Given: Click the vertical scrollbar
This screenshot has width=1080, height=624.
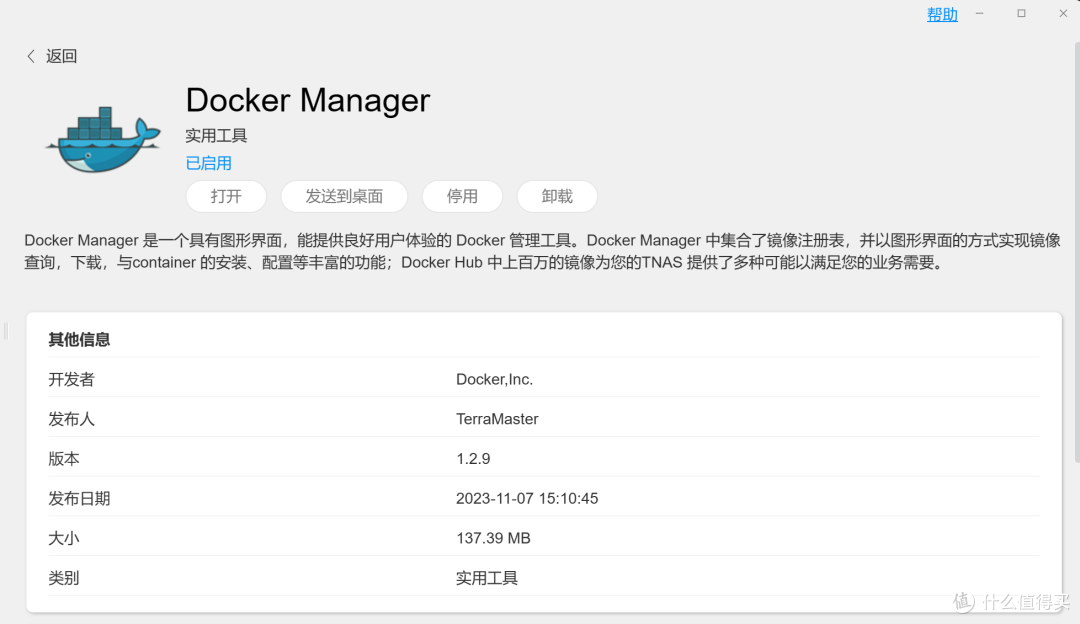Looking at the screenshot, I should [x=1077, y=251].
